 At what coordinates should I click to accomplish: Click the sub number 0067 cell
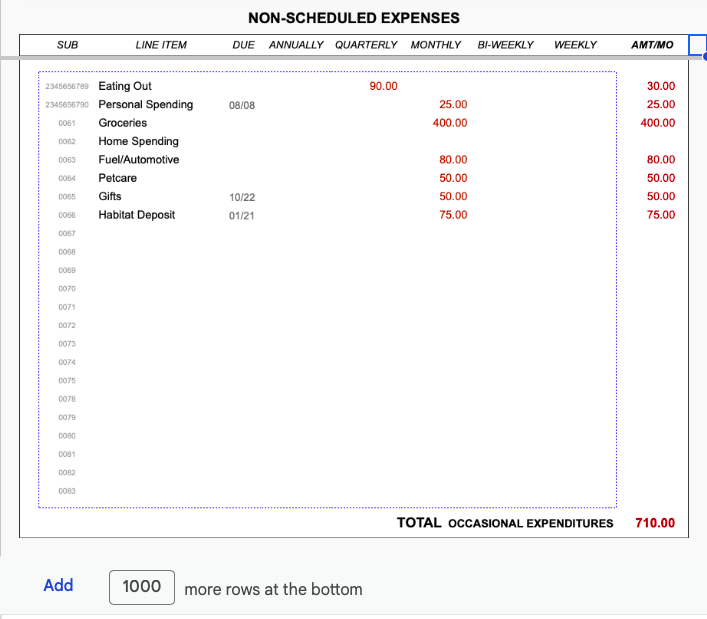click(67, 233)
